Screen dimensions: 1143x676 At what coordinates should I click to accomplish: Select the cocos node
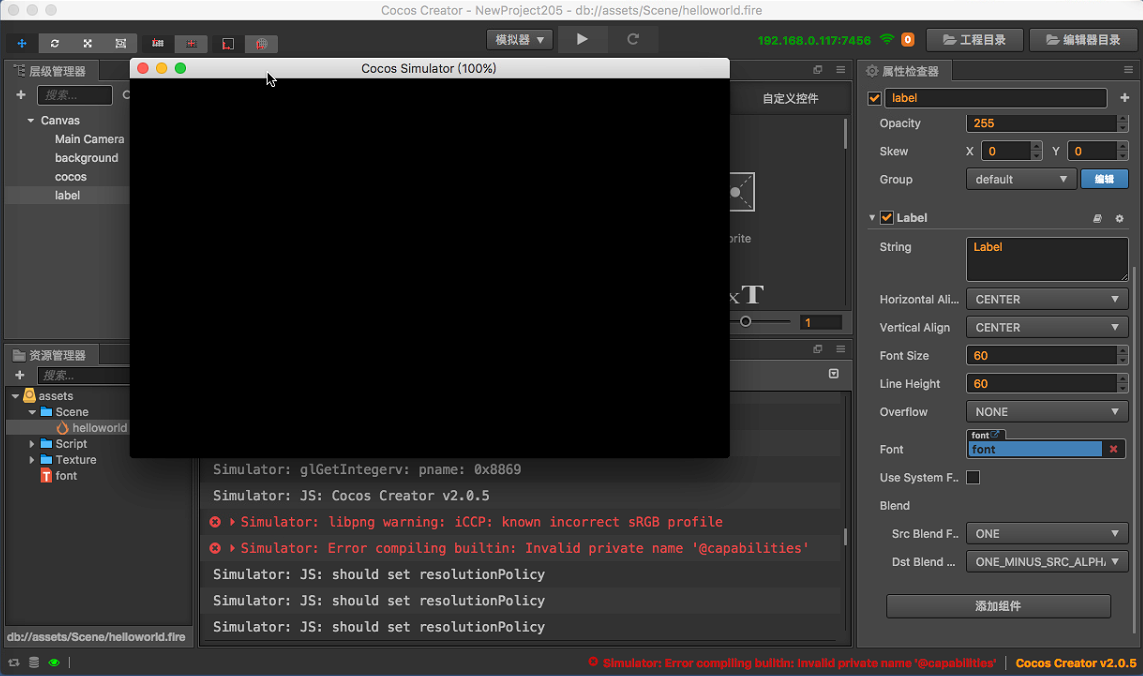[71, 177]
